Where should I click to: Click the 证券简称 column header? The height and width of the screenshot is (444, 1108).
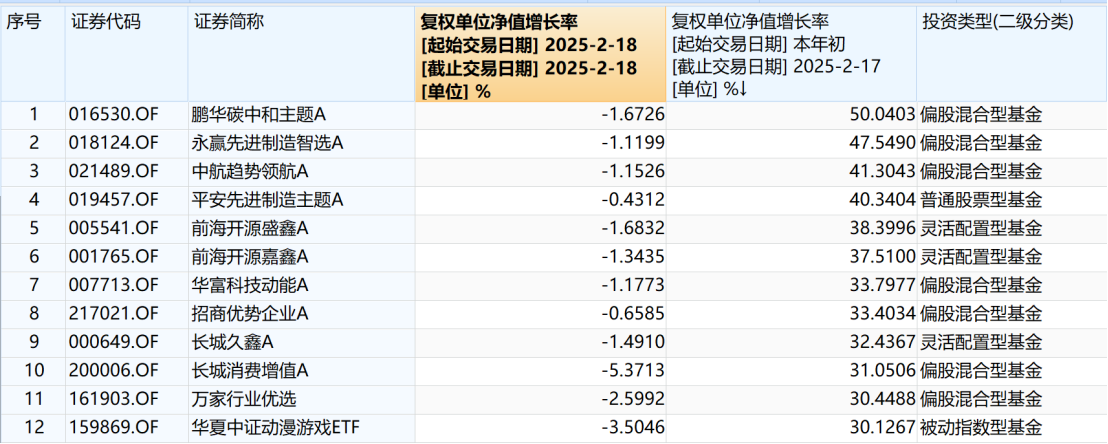302,54
